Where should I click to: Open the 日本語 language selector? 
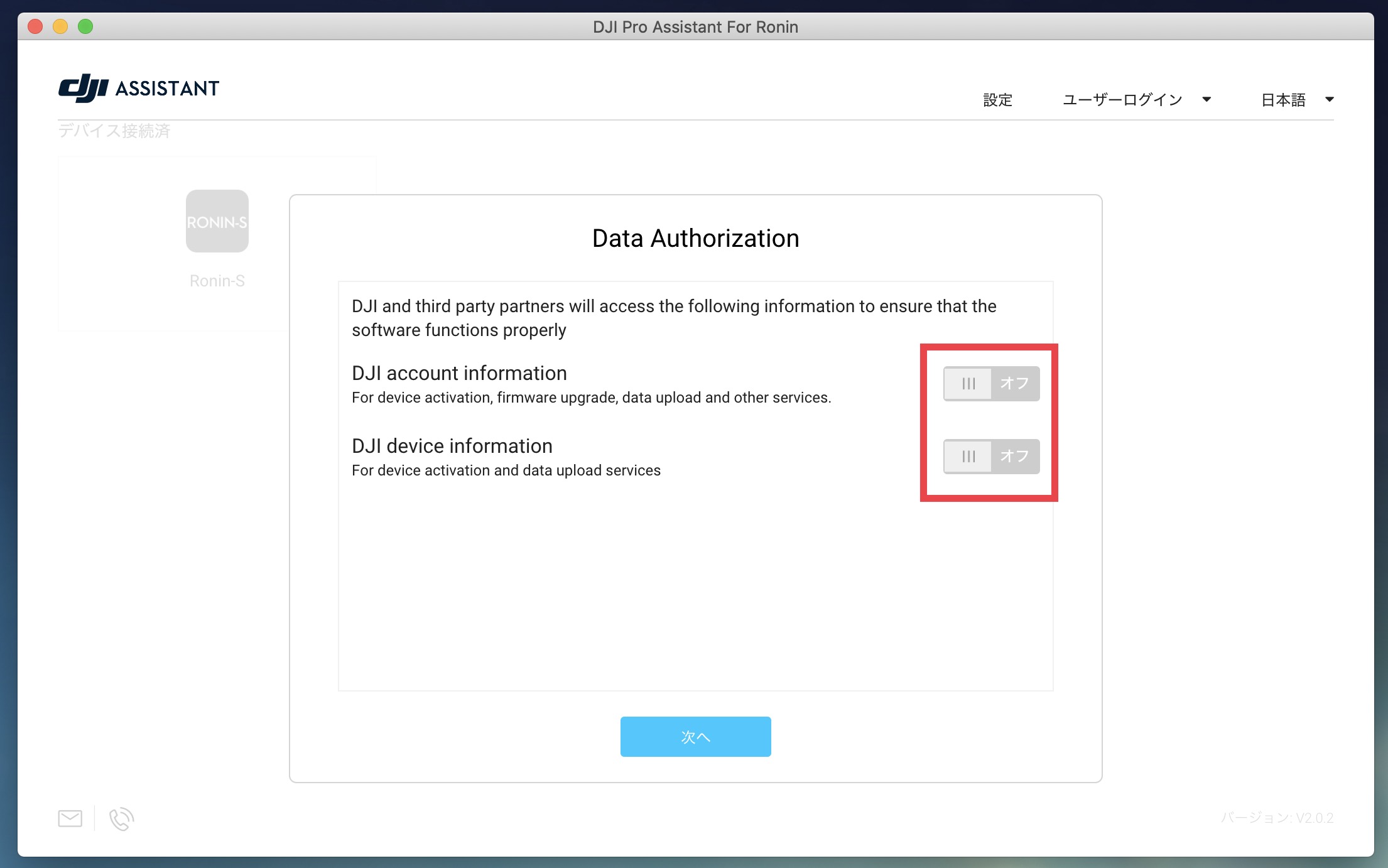click(x=1283, y=100)
